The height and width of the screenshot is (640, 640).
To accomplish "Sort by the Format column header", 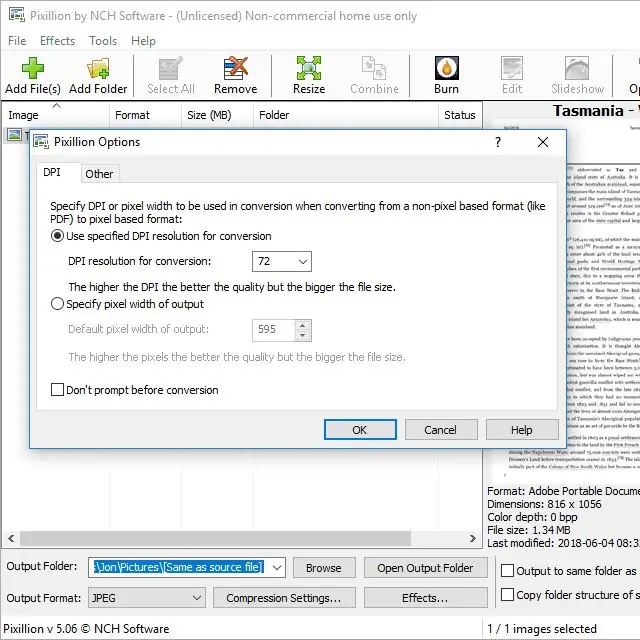I will (145, 115).
